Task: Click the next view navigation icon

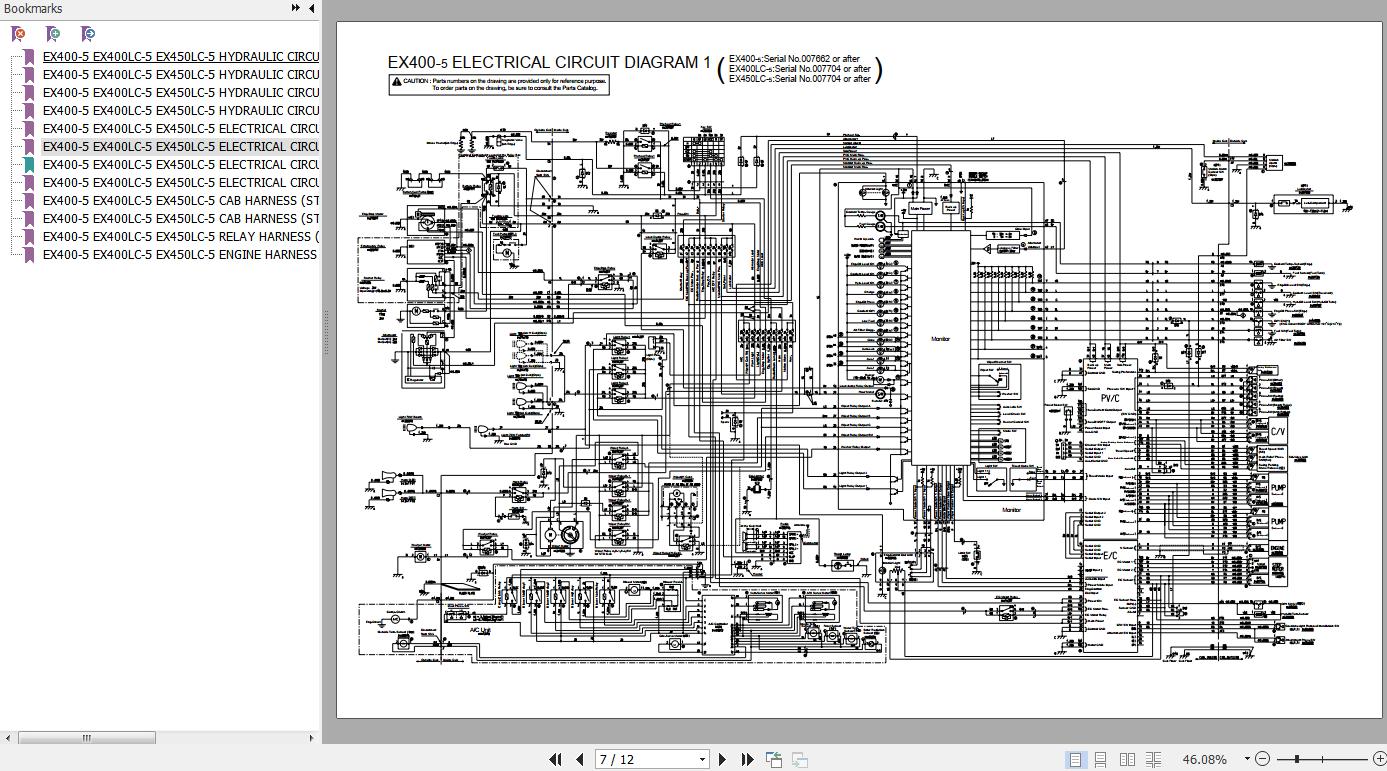Action: pyautogui.click(x=799, y=760)
